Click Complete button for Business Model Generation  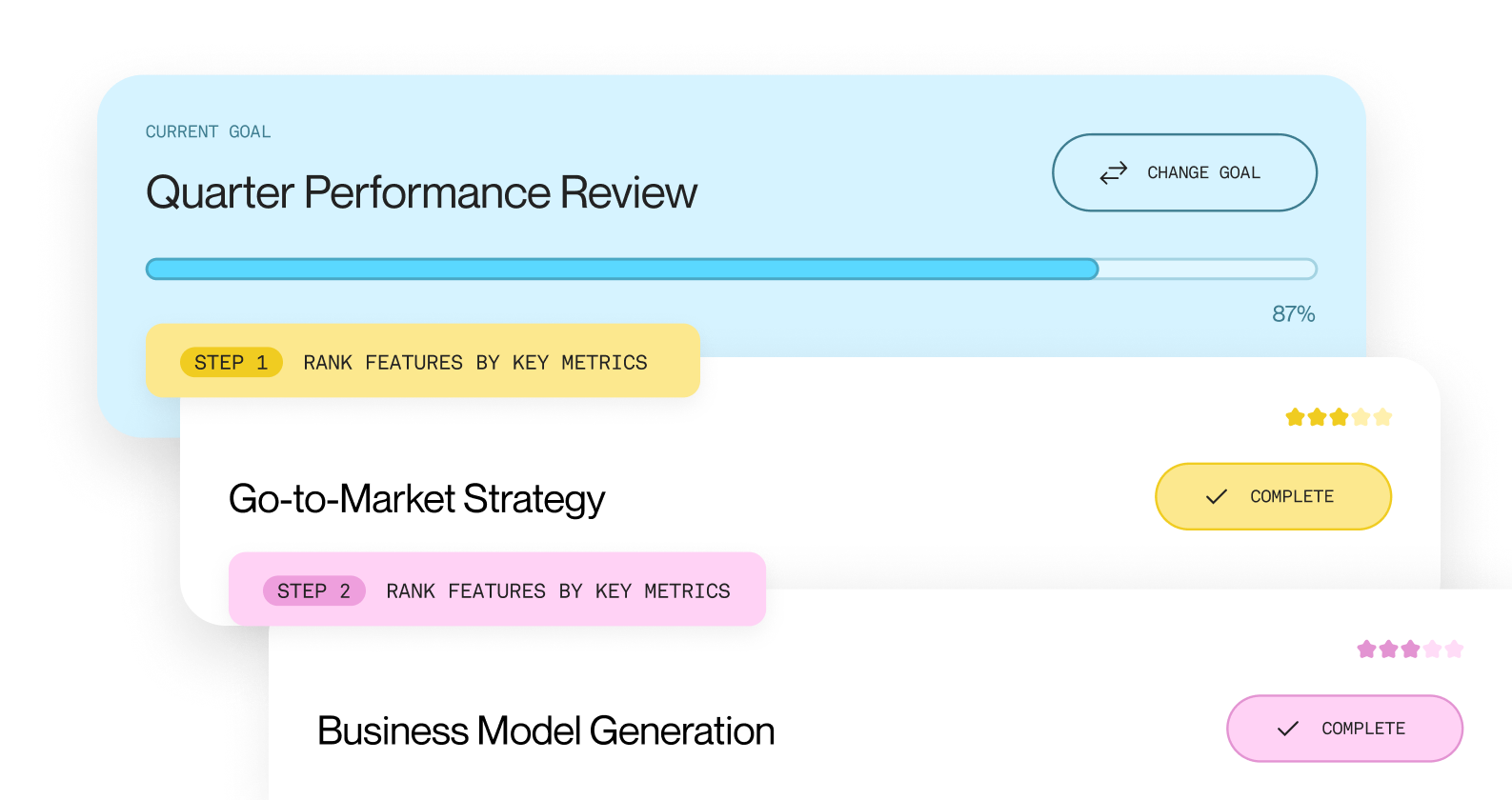click(1344, 729)
